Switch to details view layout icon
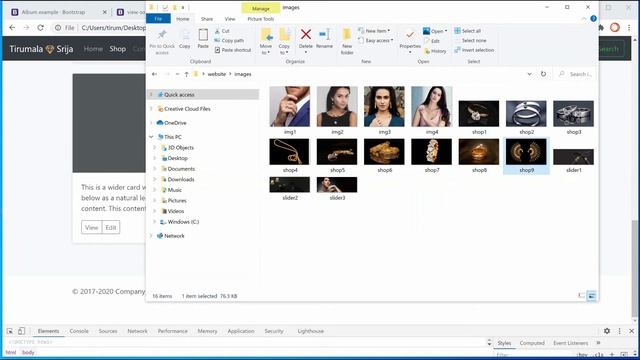Viewport: 640px width, 360px height. tap(582, 296)
